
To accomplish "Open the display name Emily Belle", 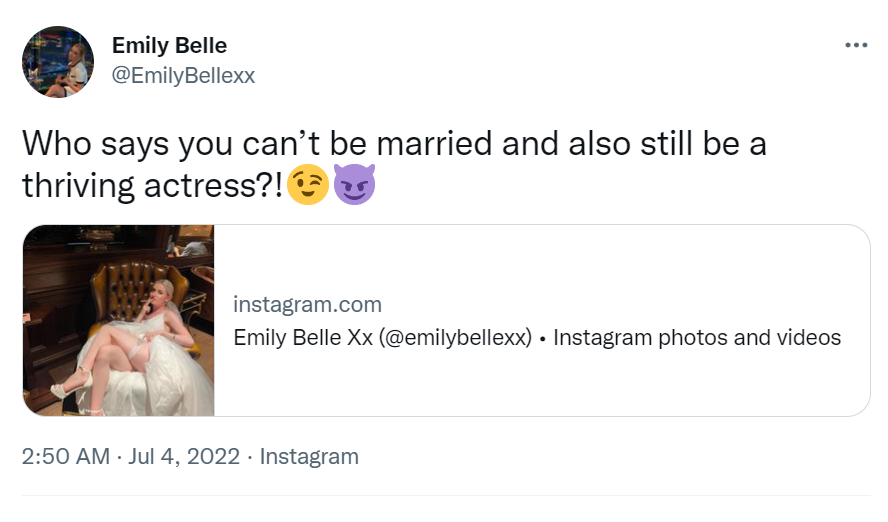I will point(169,46).
